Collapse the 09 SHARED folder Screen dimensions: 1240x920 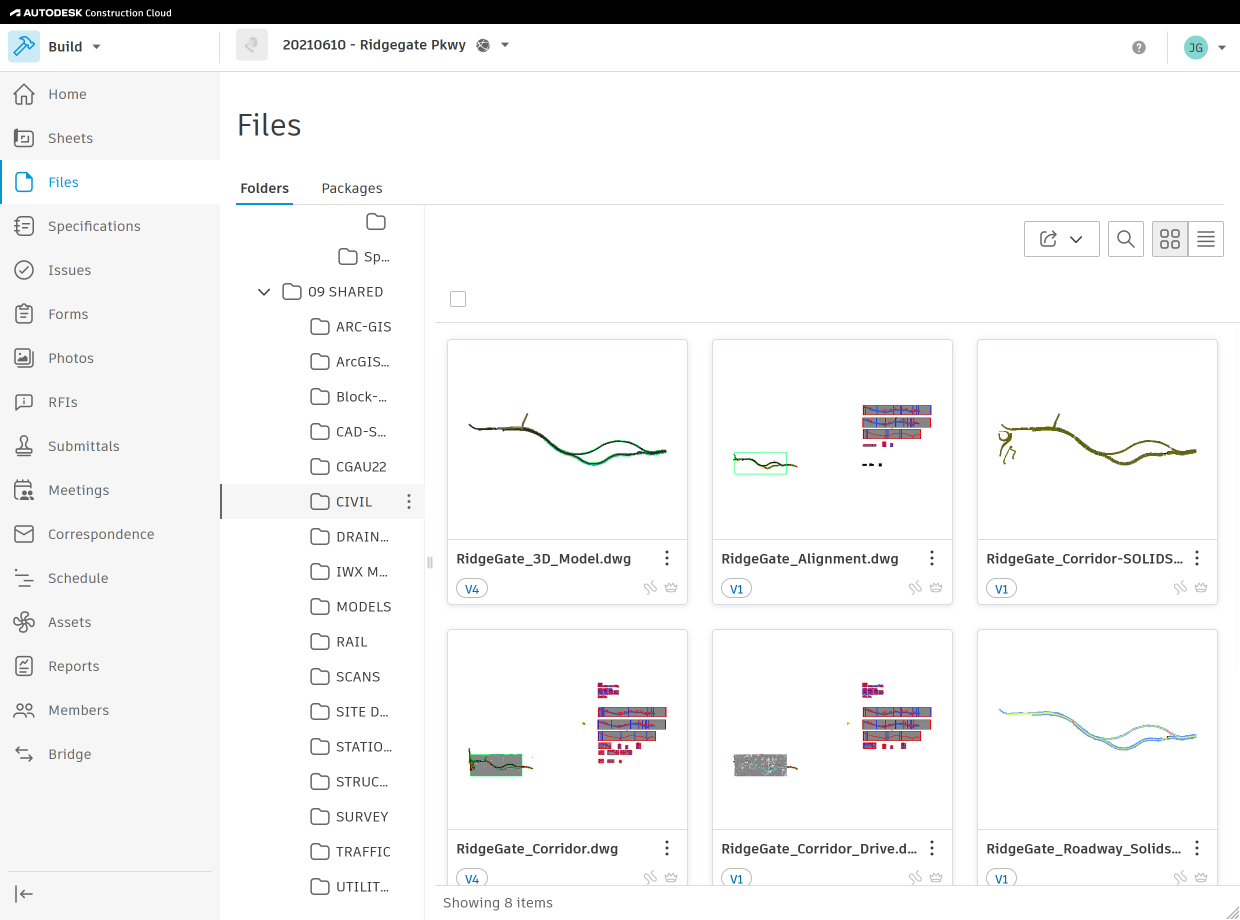pos(264,292)
